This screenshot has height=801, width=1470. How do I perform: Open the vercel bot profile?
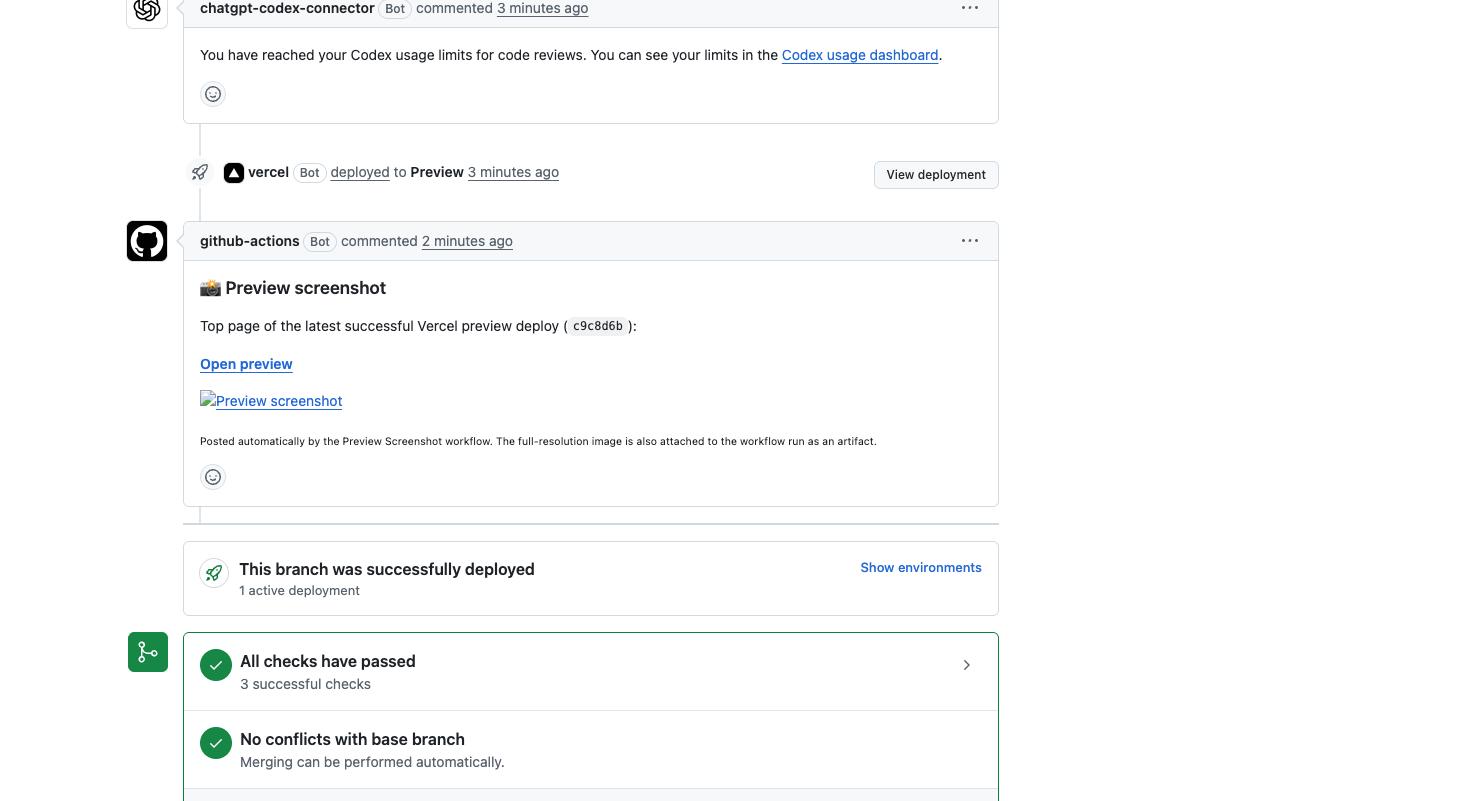click(x=268, y=172)
